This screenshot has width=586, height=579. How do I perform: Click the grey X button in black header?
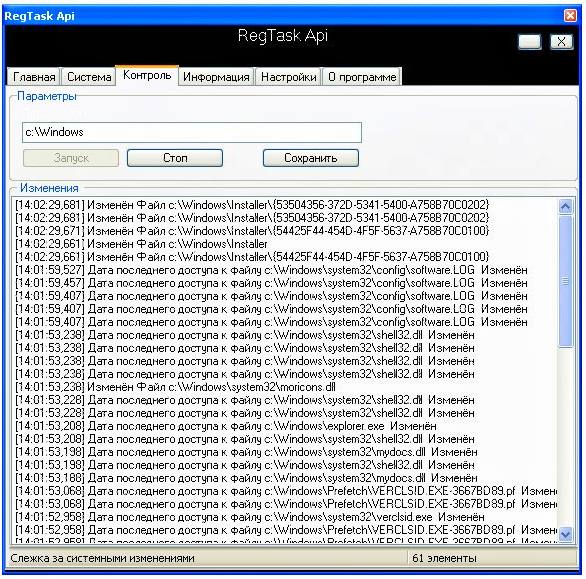click(561, 41)
